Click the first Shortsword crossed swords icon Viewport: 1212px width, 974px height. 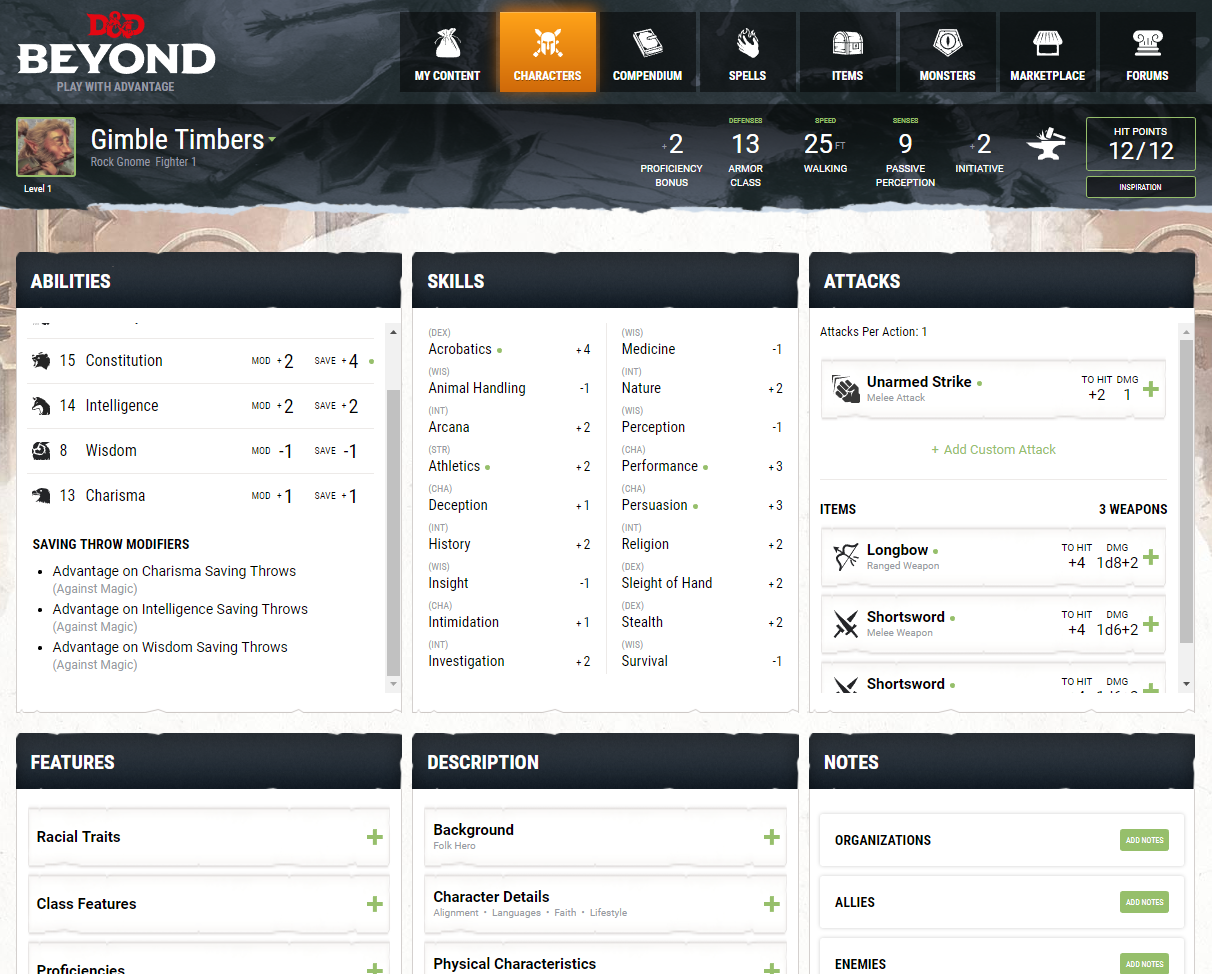coord(846,624)
